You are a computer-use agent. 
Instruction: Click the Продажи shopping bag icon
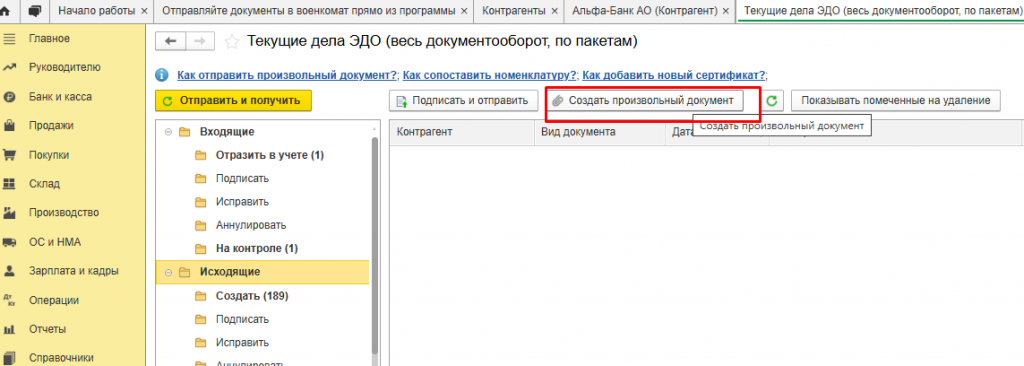[x=9, y=125]
